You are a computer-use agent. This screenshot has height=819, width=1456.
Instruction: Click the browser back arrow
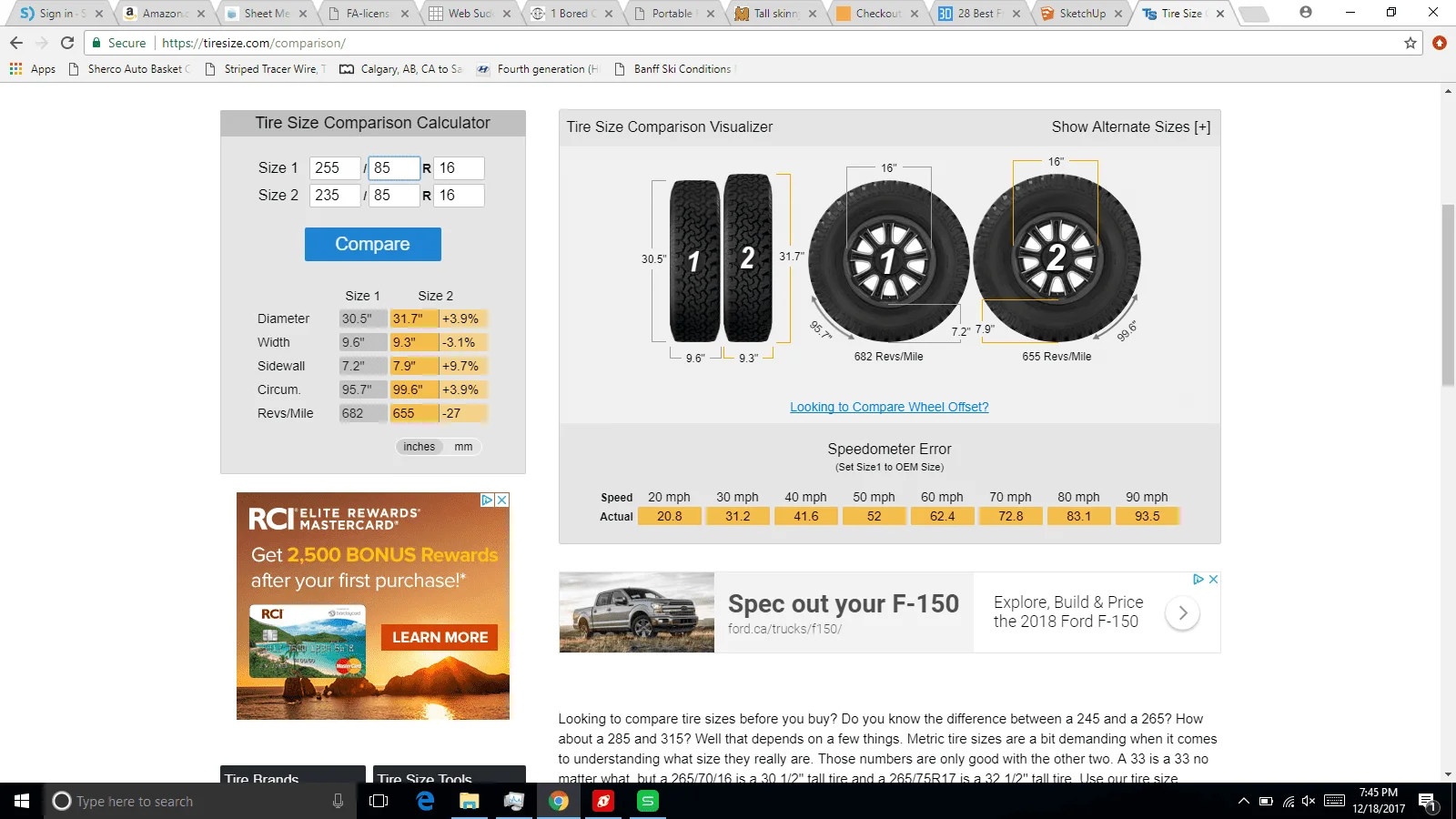click(16, 43)
